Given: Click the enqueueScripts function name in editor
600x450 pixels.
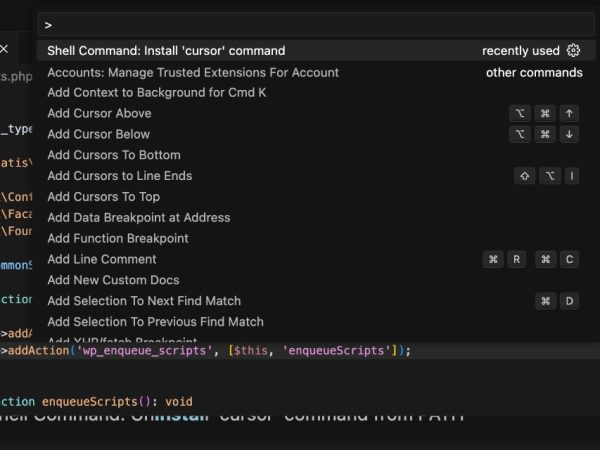Looking at the screenshot, I should (90, 401).
